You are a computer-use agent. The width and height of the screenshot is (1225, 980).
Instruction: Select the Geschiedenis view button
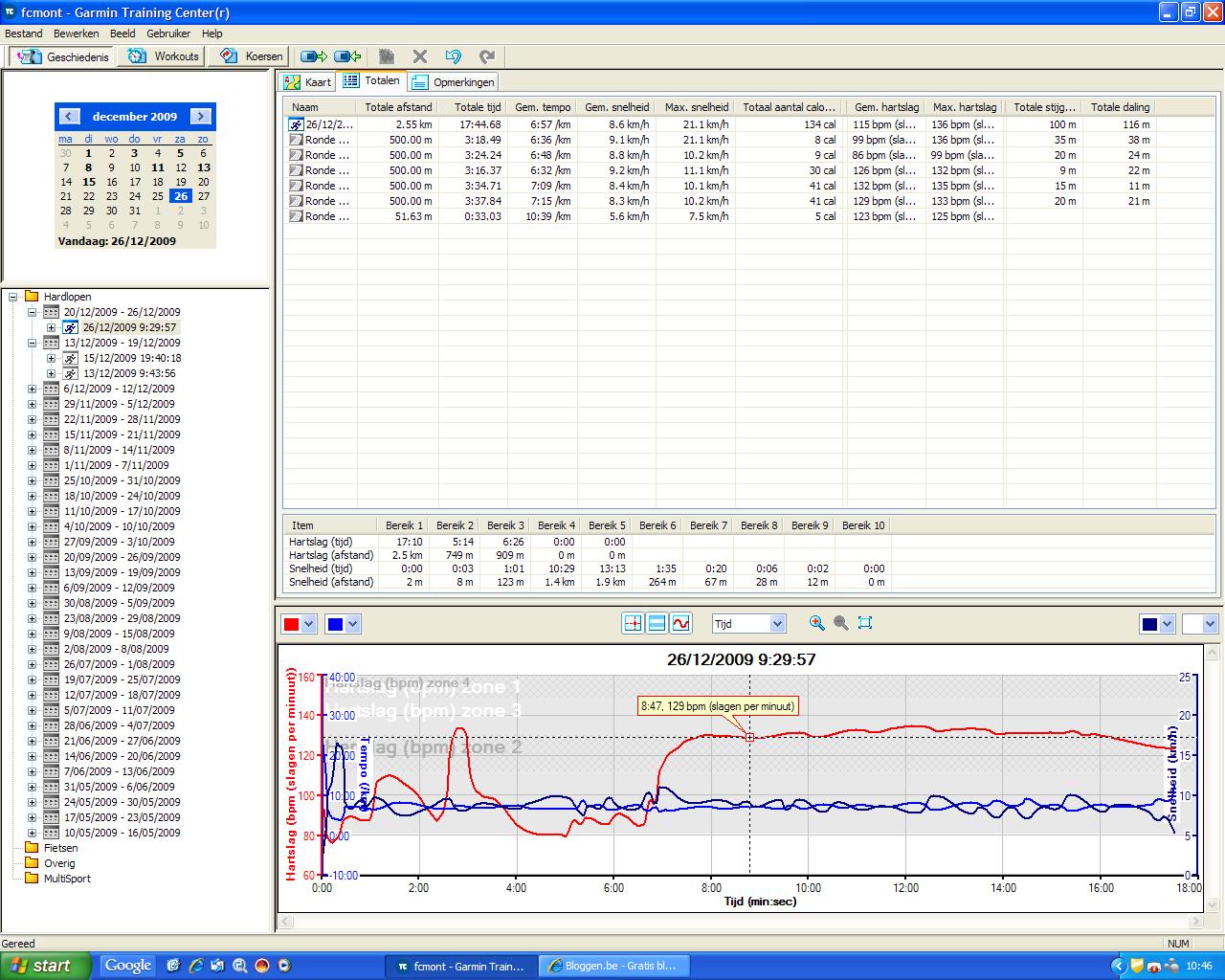(63, 56)
